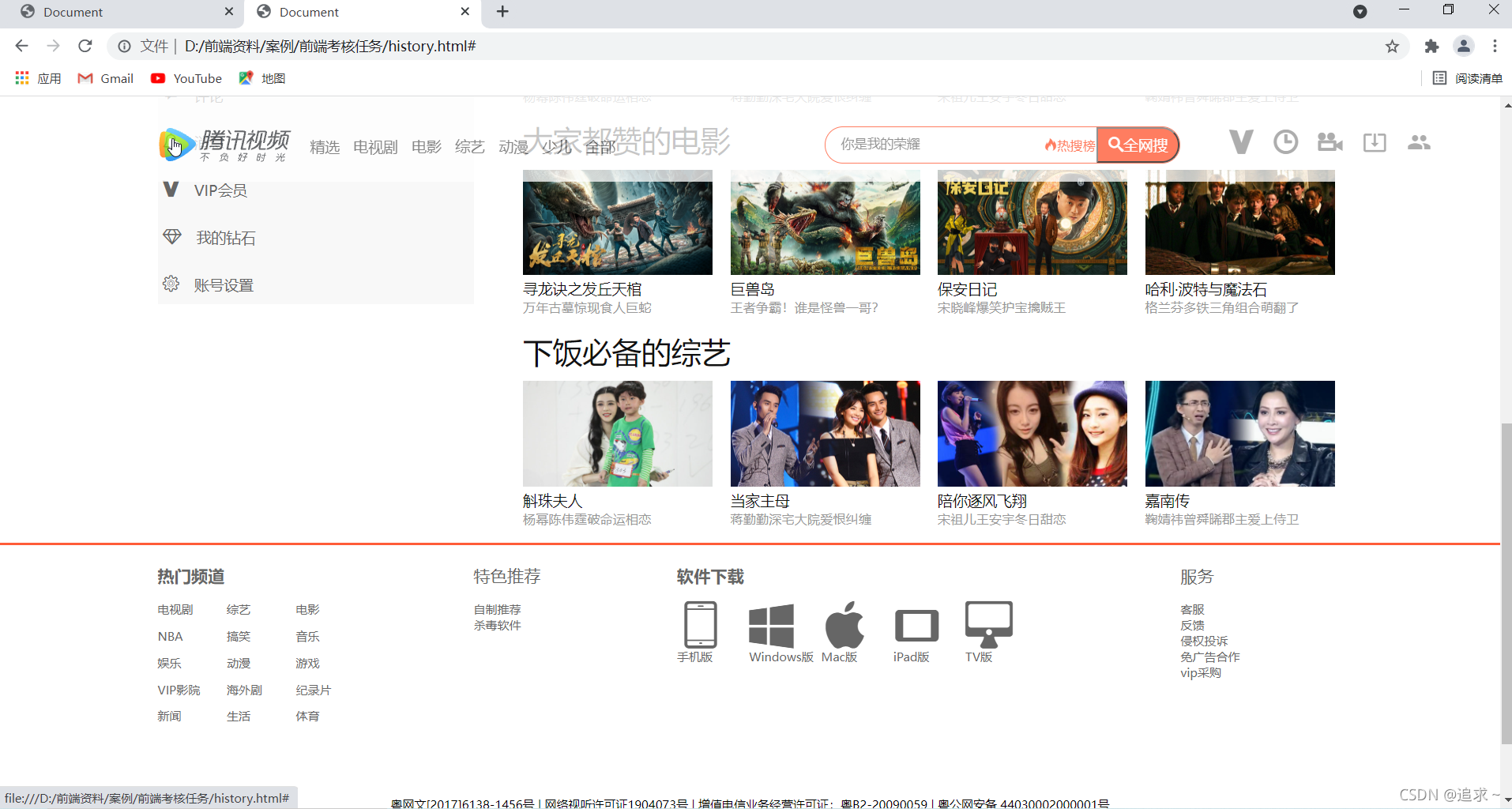Open 海外剧 footer channel link

[x=244, y=690]
